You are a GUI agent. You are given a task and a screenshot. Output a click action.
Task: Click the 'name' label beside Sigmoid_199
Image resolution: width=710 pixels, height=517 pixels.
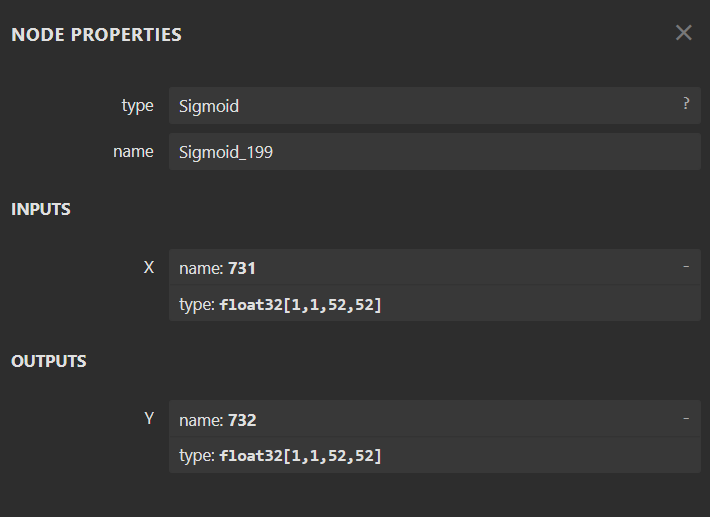[134, 151]
